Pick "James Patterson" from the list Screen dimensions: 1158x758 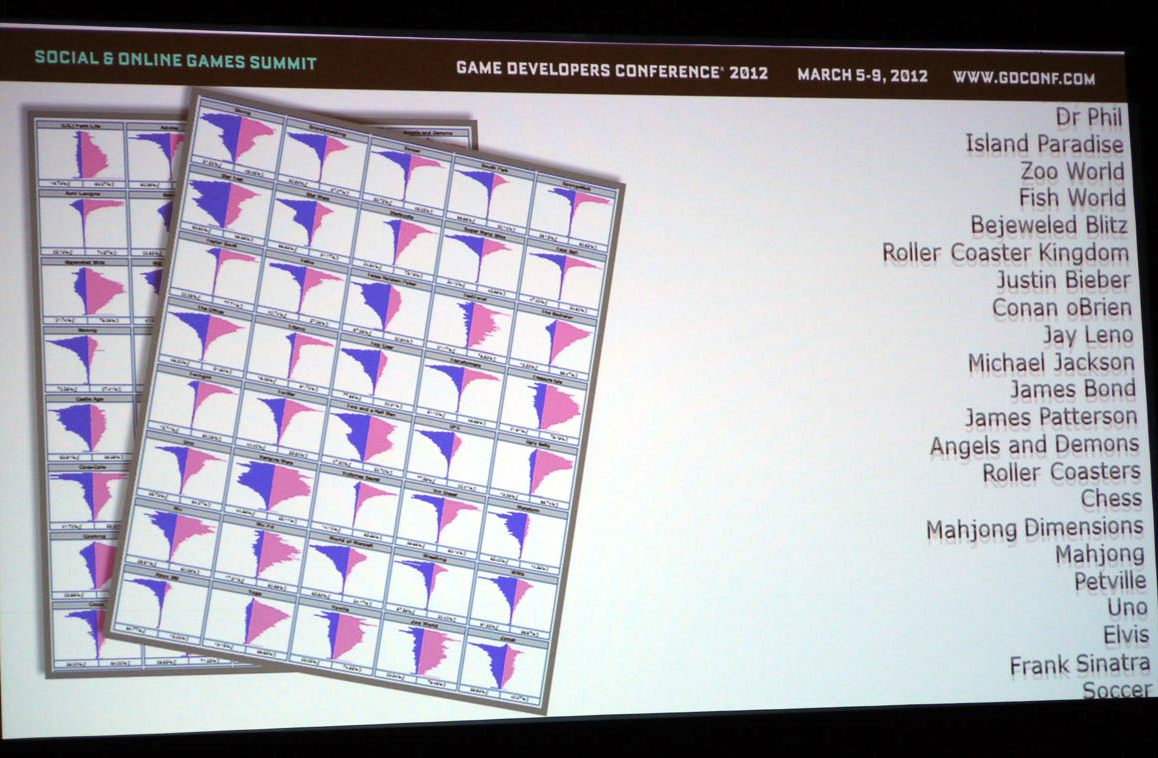[x=1051, y=417]
